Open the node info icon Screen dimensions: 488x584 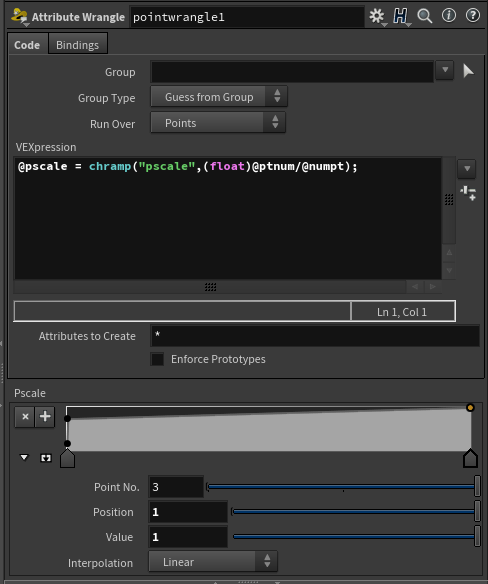449,15
